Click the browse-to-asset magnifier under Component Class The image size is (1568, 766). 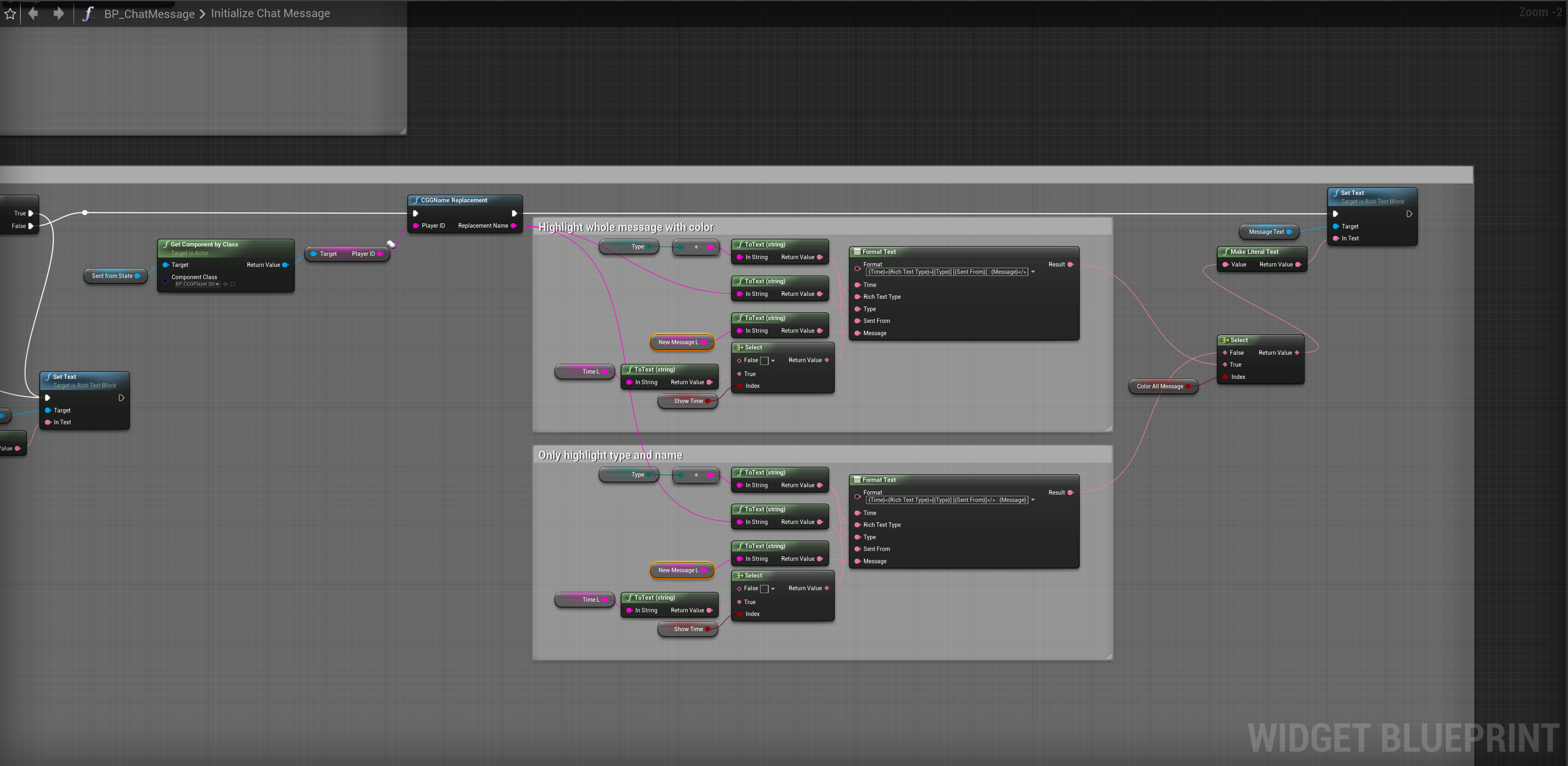(233, 284)
